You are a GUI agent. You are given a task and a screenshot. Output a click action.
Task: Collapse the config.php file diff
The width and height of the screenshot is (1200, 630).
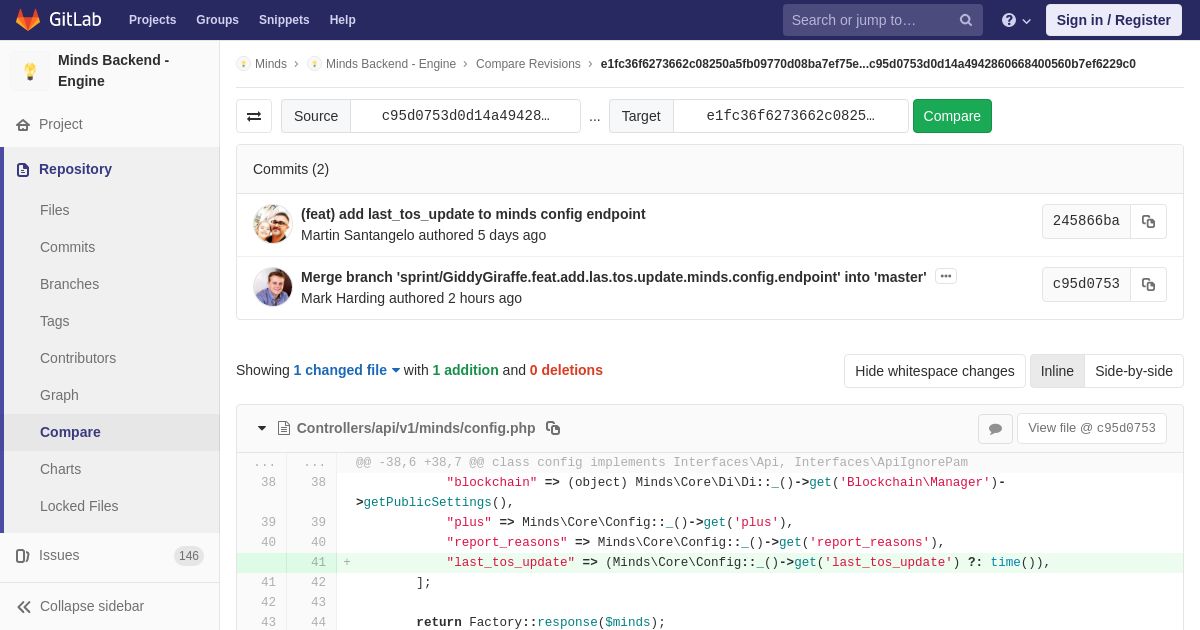pos(262,428)
